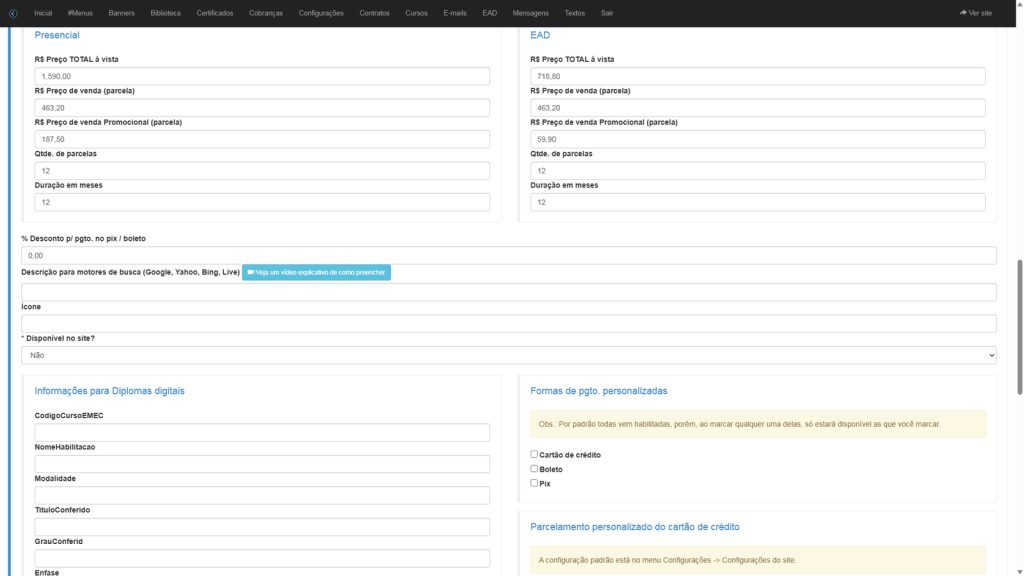
Task: Click the Ícone input field
Action: (x=509, y=324)
